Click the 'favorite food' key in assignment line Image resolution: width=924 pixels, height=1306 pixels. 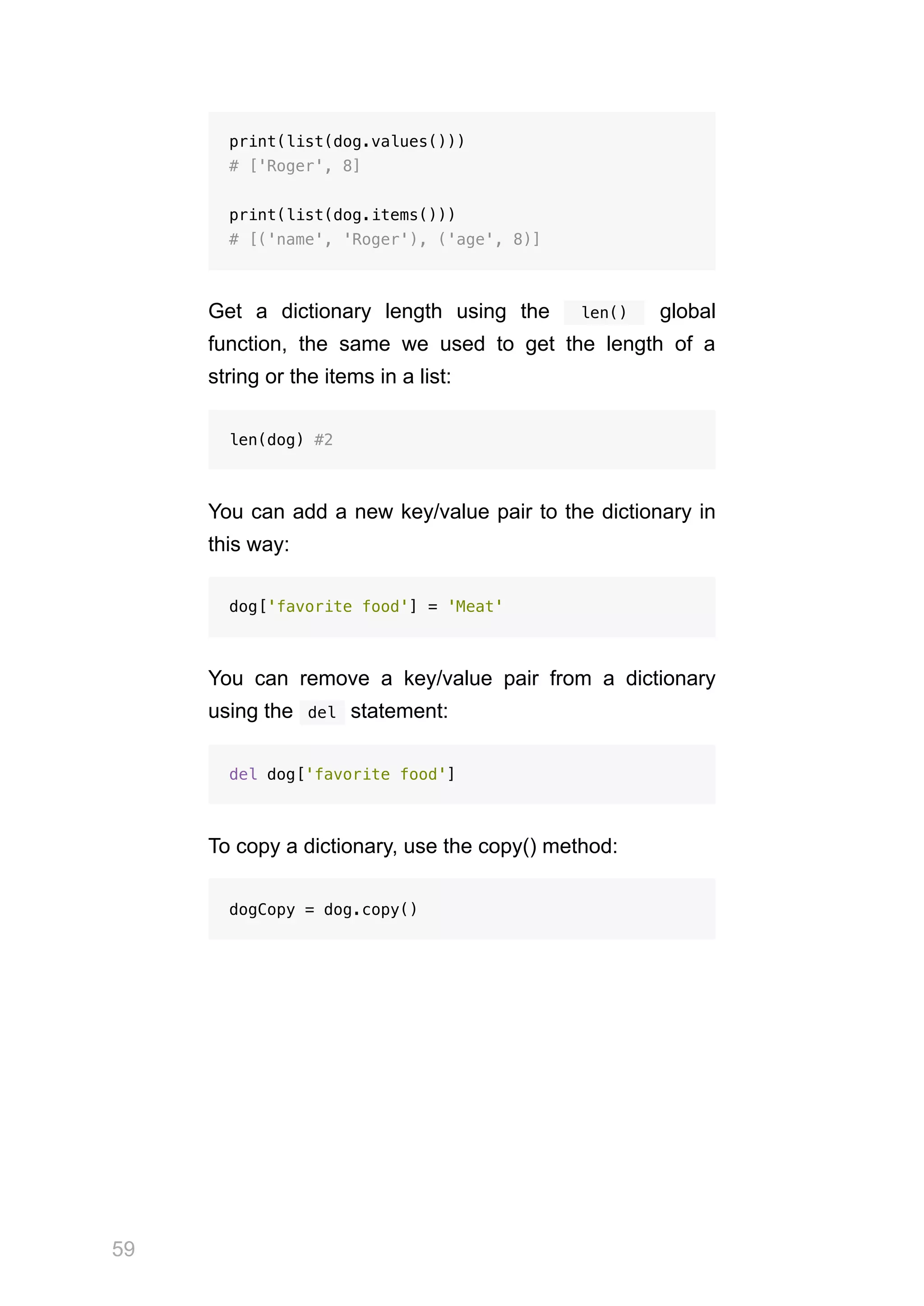338,607
